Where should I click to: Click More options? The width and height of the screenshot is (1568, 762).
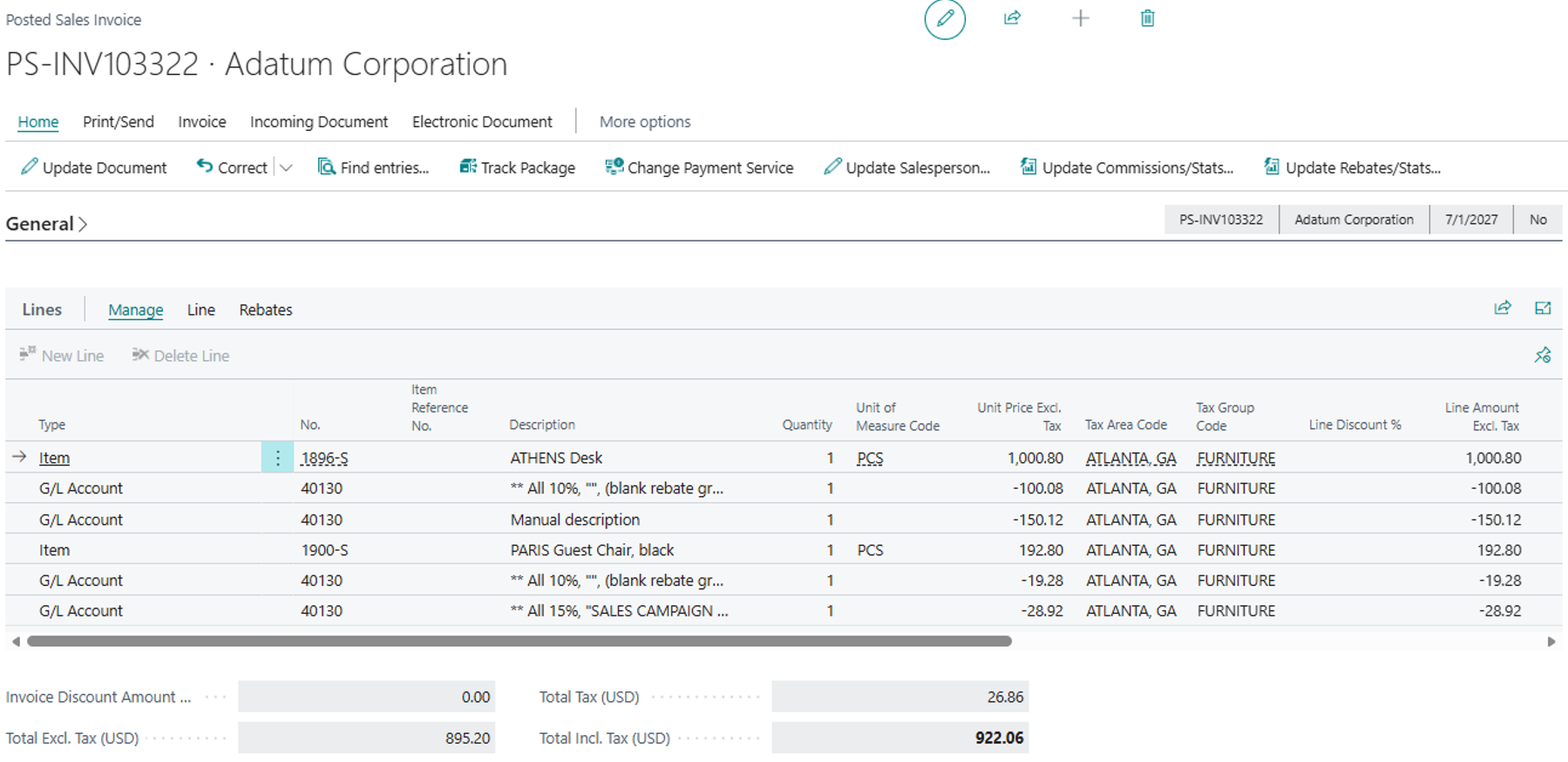pos(645,122)
